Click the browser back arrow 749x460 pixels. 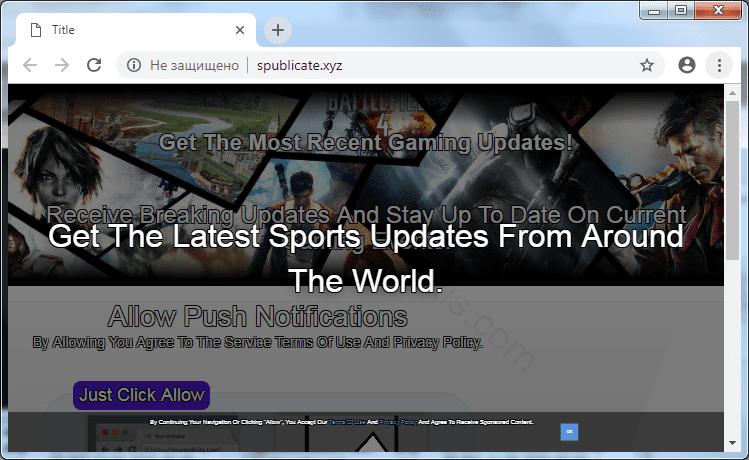(30, 65)
